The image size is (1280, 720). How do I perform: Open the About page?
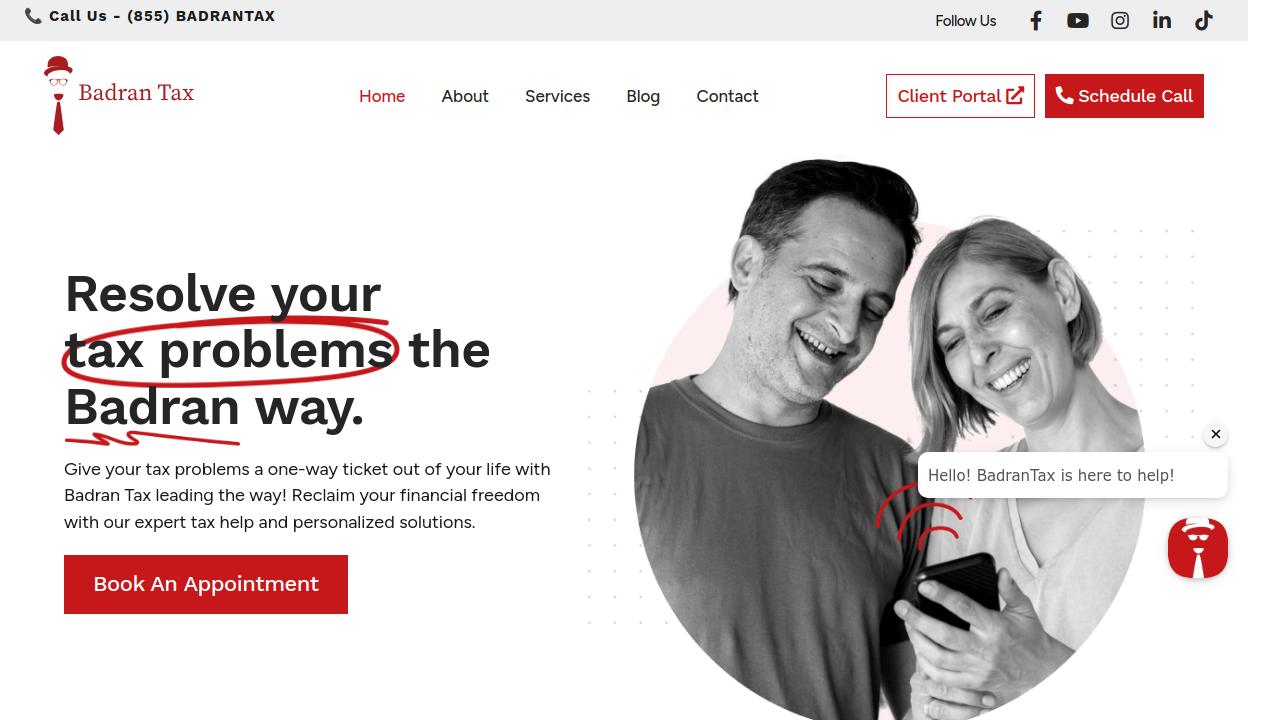click(465, 96)
